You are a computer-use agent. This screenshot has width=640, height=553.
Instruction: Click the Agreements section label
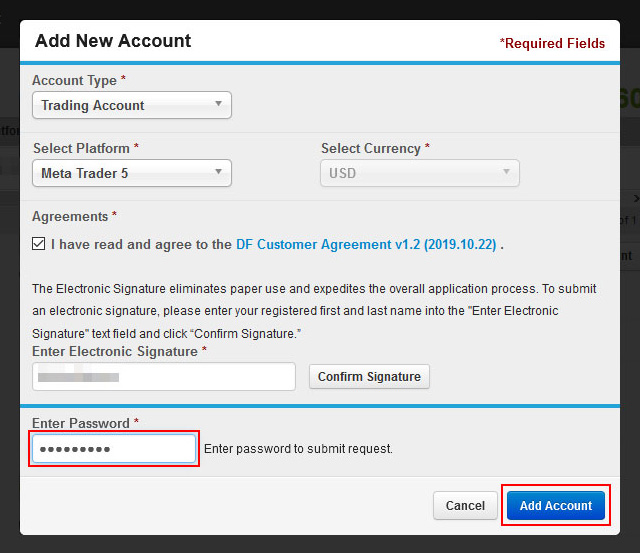70,216
